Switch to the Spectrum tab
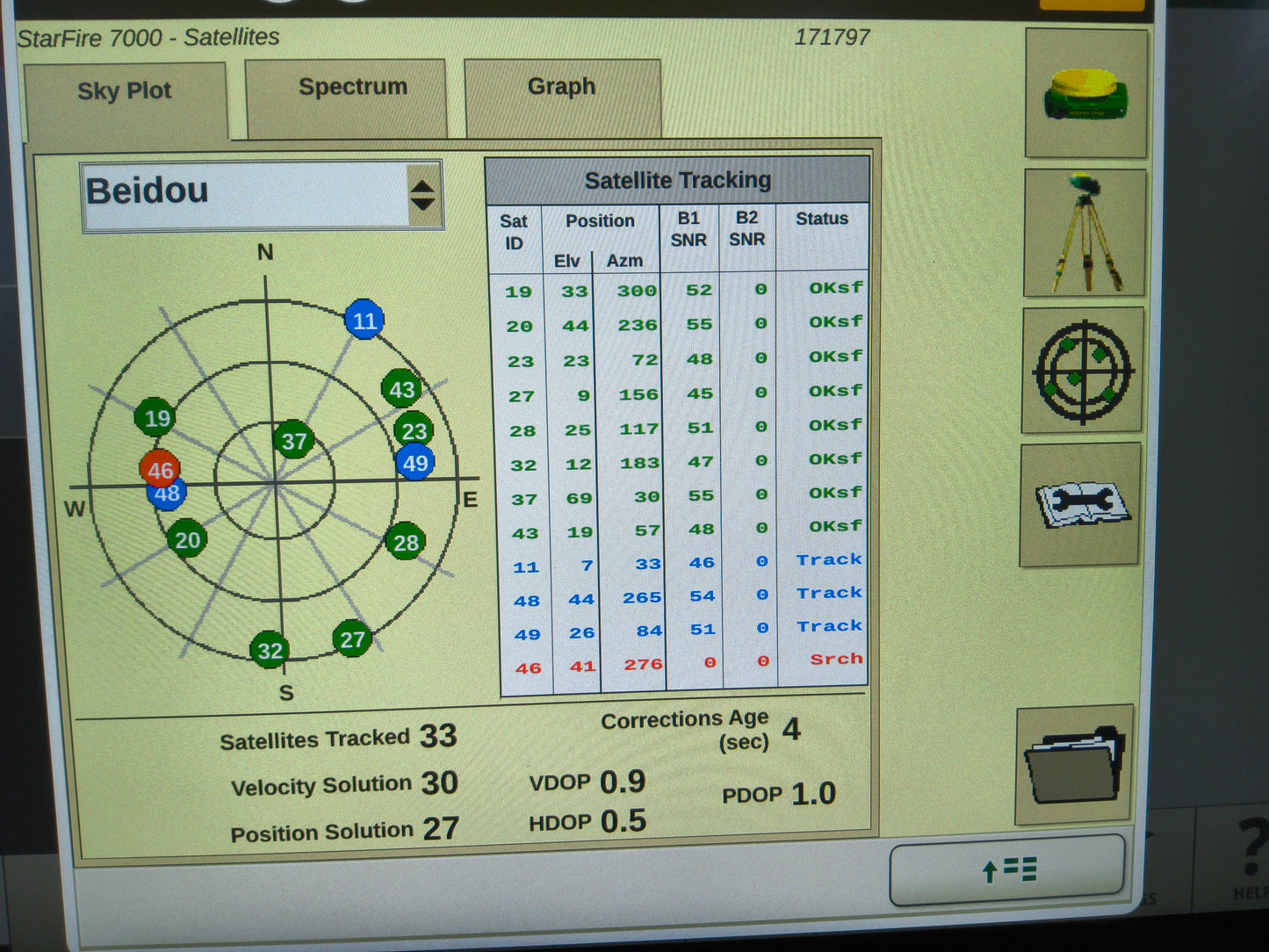1269x952 pixels. [353, 87]
